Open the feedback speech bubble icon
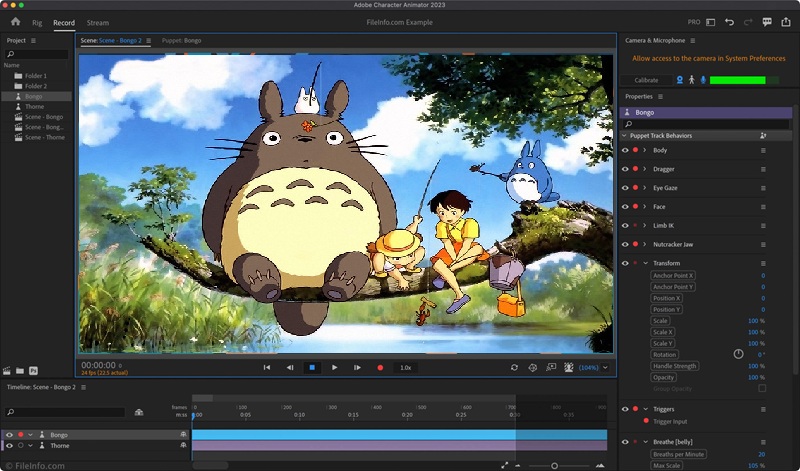Viewport: 800px width, 471px height. (767, 22)
